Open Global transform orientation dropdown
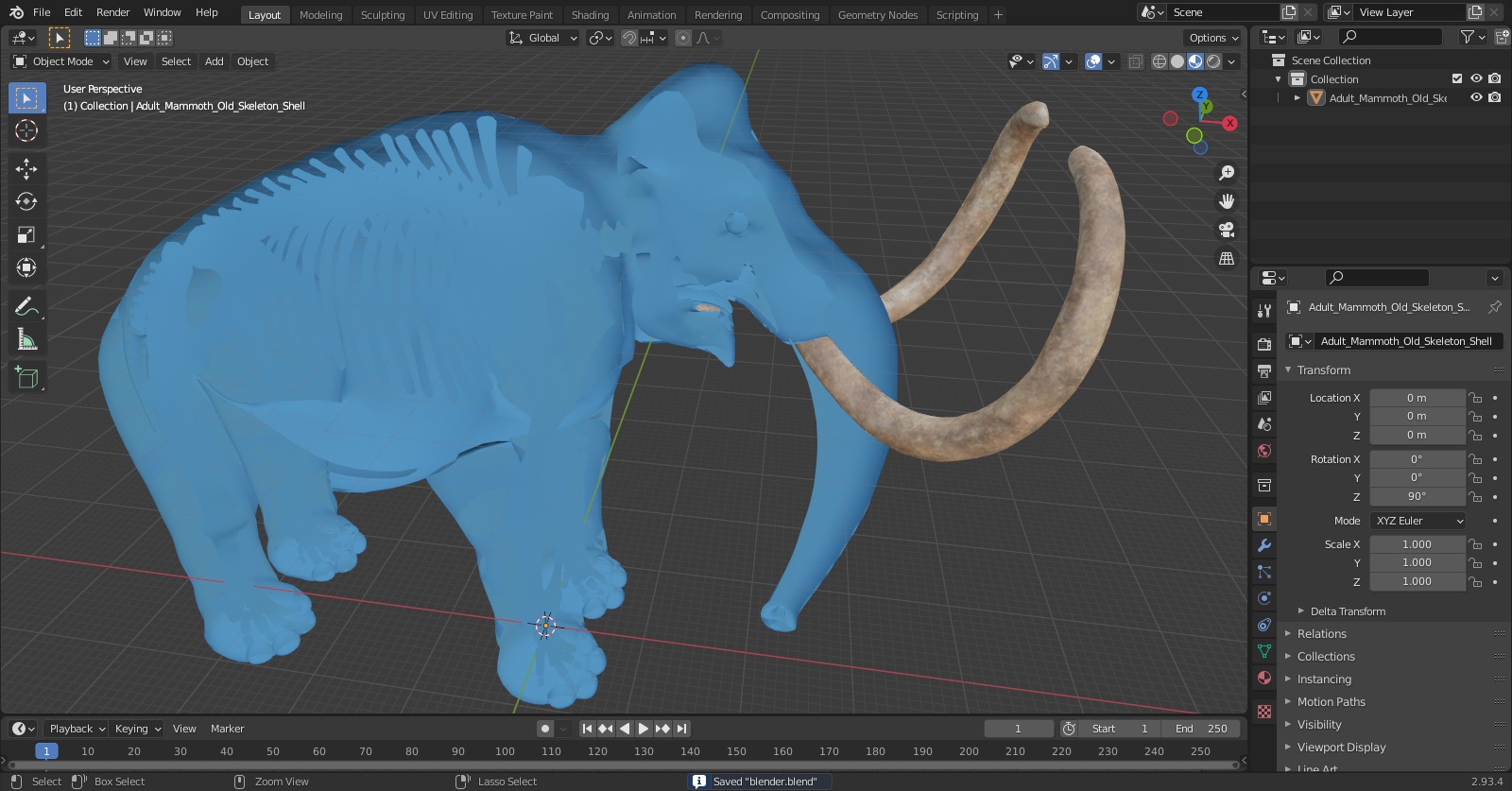The height and width of the screenshot is (791, 1512). (542, 38)
